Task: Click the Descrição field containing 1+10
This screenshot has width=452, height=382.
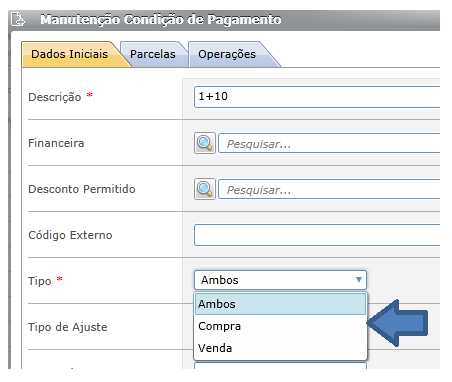Action: coord(317,97)
